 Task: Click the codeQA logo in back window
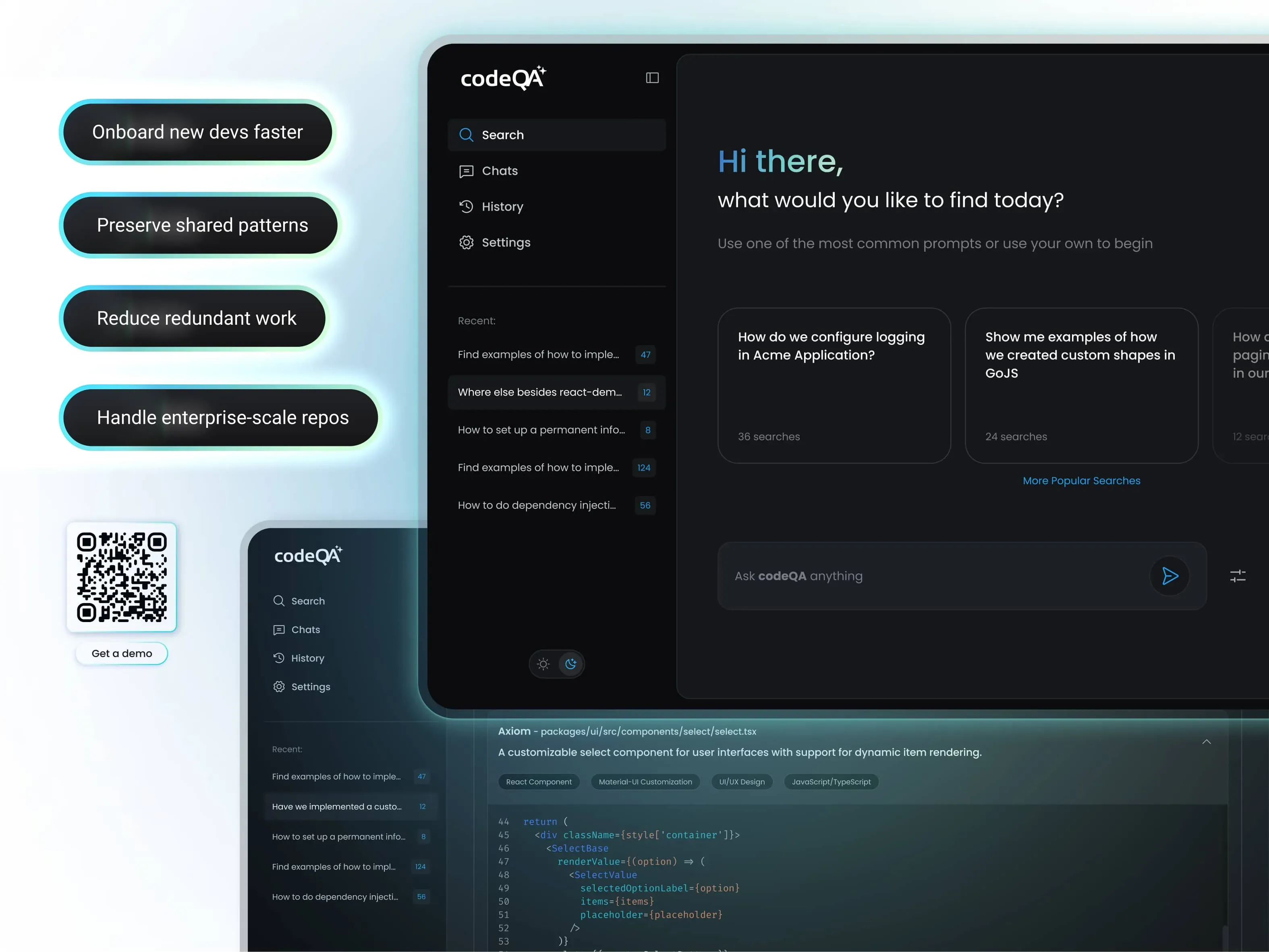pos(308,555)
